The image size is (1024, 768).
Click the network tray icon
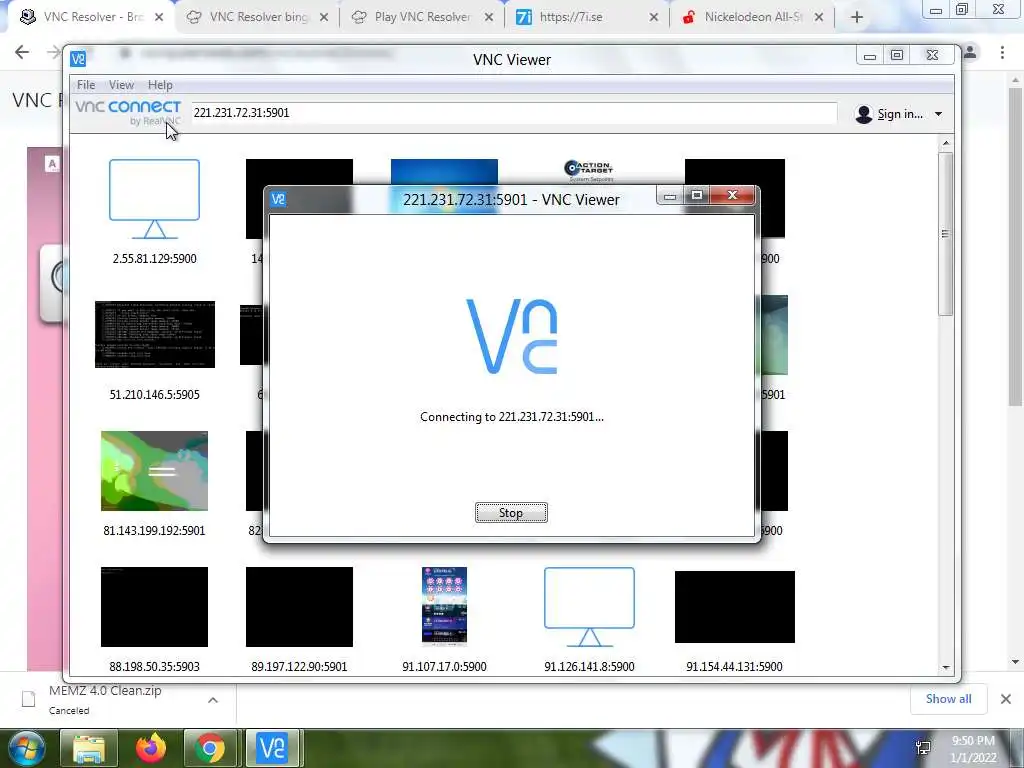tap(923, 748)
